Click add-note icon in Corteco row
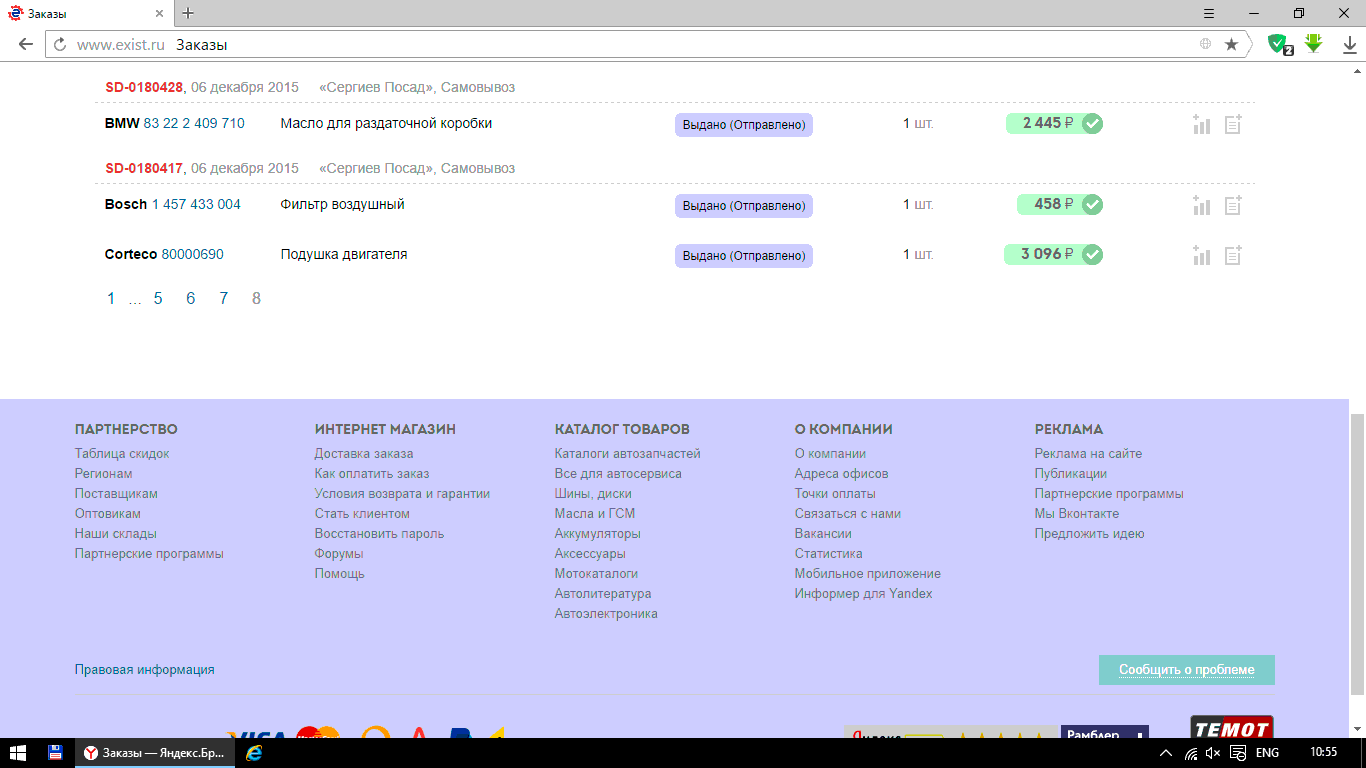1366x768 pixels. (x=1233, y=256)
